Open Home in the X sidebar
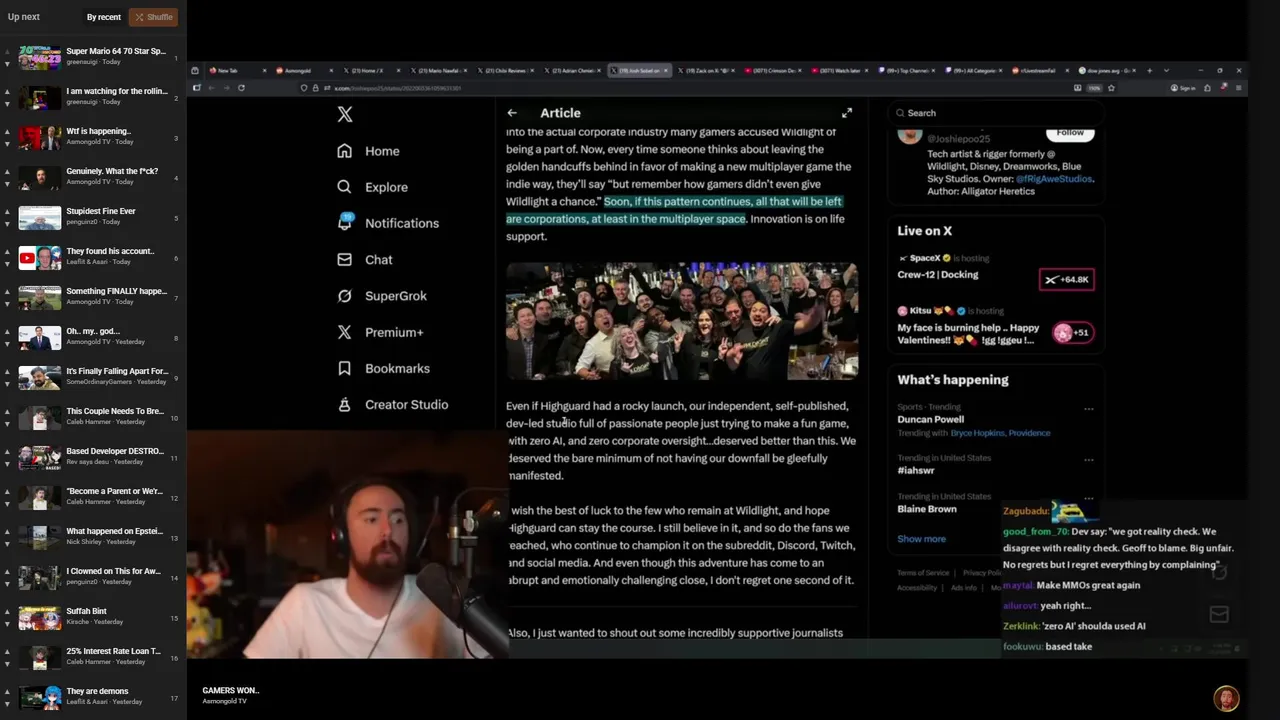 coord(368,151)
